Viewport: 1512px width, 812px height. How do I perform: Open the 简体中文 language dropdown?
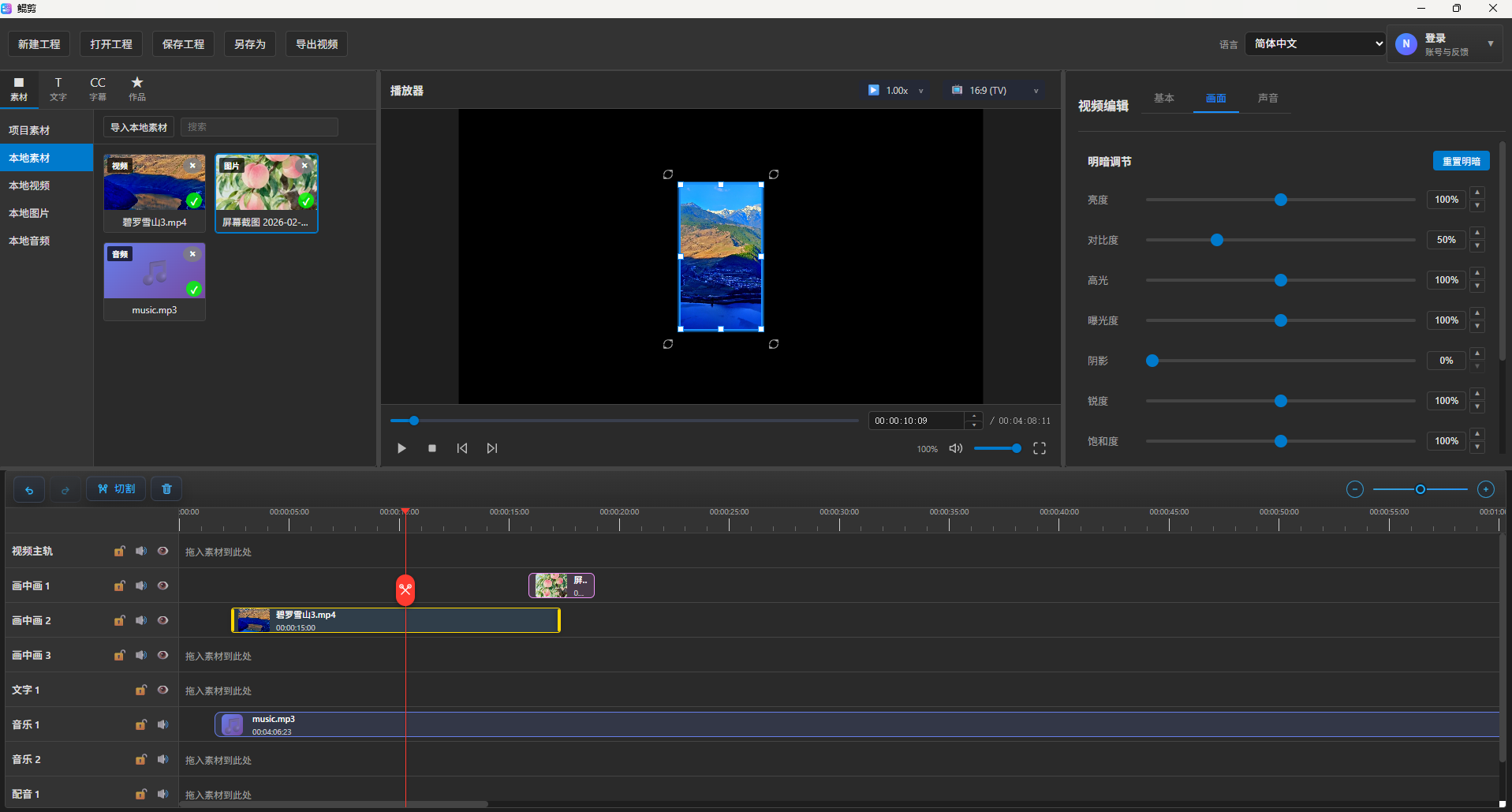tap(1316, 43)
